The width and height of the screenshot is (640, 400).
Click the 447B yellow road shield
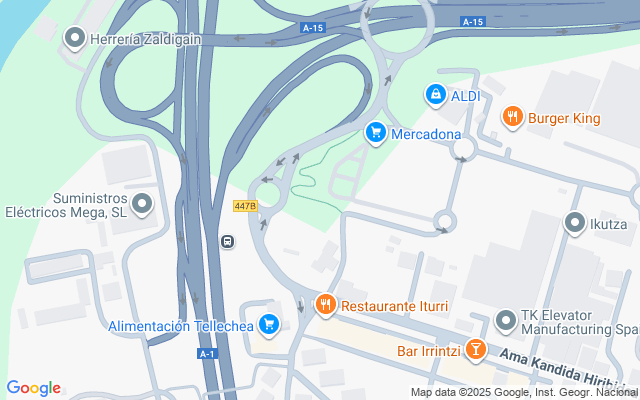[x=245, y=206]
